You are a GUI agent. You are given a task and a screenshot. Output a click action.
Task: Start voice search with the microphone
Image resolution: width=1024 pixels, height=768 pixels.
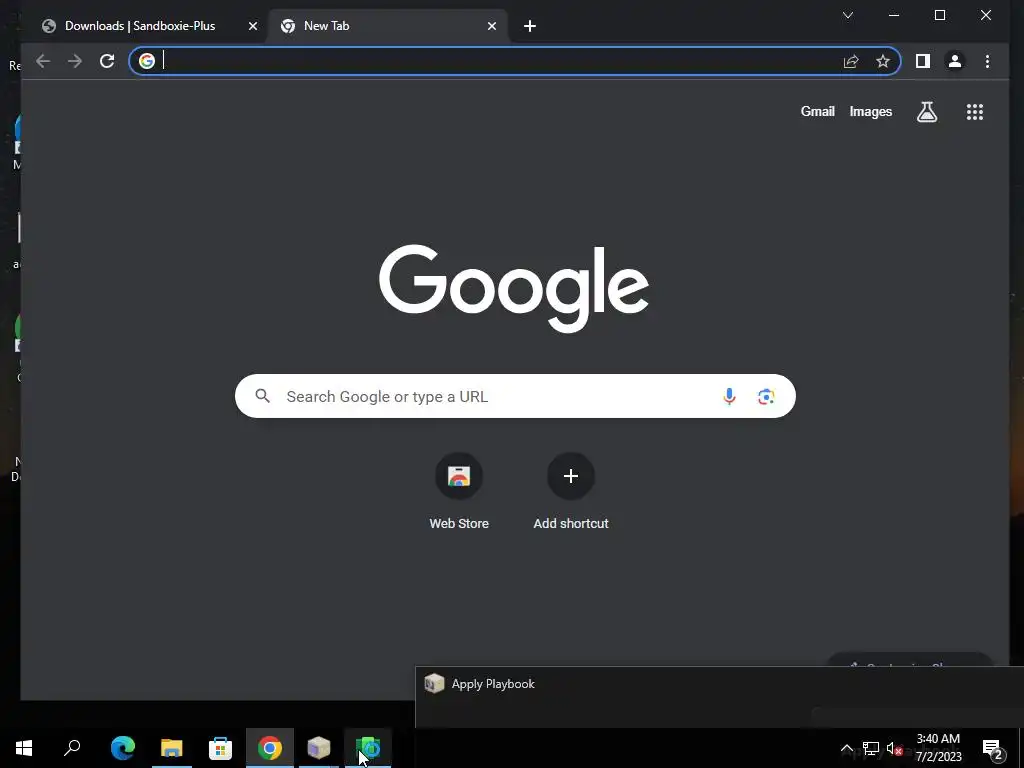(729, 396)
